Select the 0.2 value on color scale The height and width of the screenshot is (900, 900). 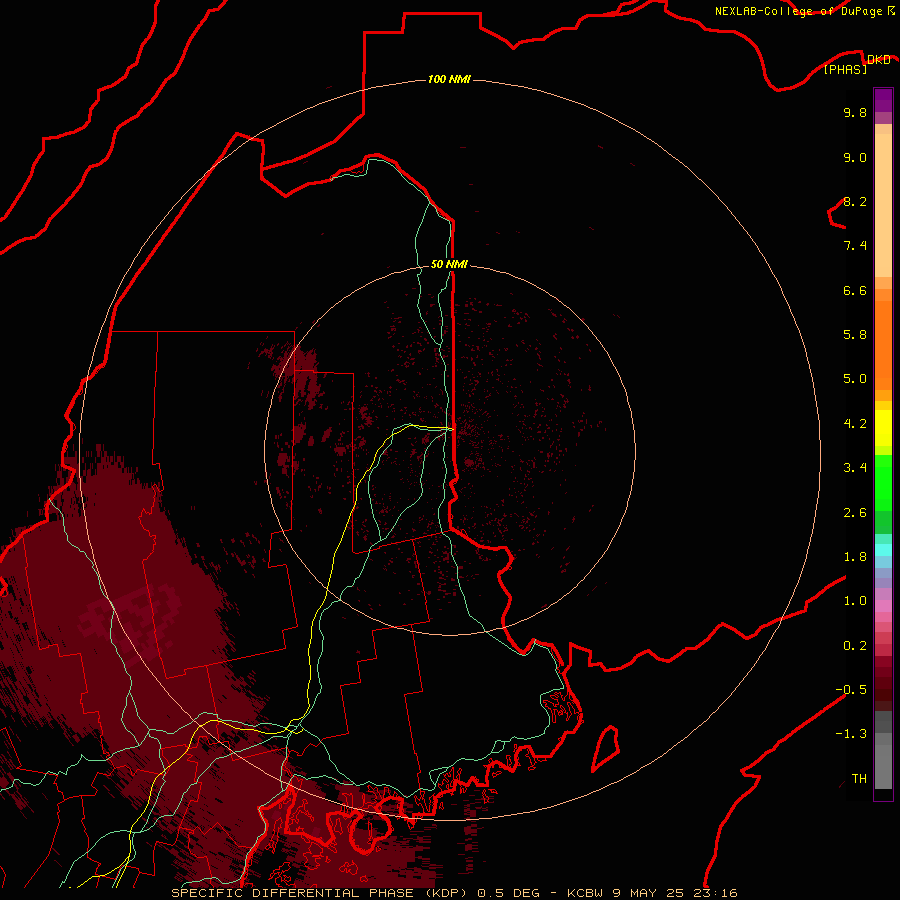[x=855, y=646]
